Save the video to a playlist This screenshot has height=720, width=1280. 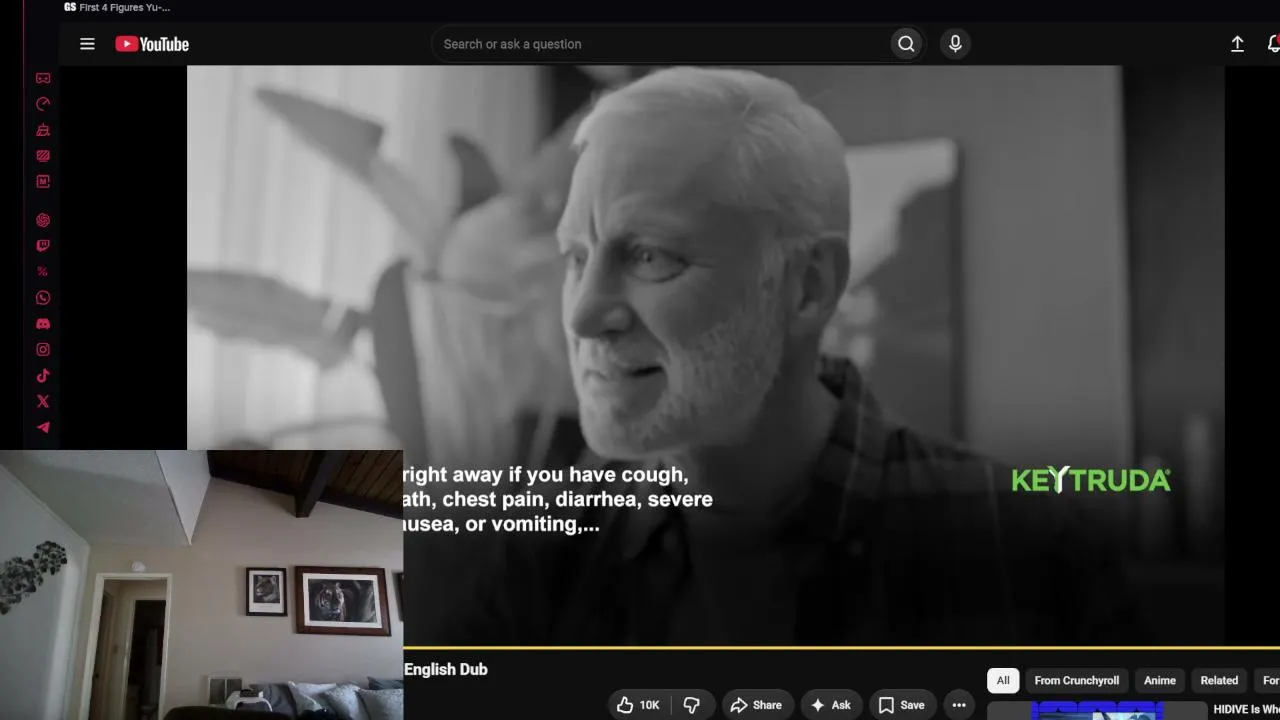[x=902, y=705]
